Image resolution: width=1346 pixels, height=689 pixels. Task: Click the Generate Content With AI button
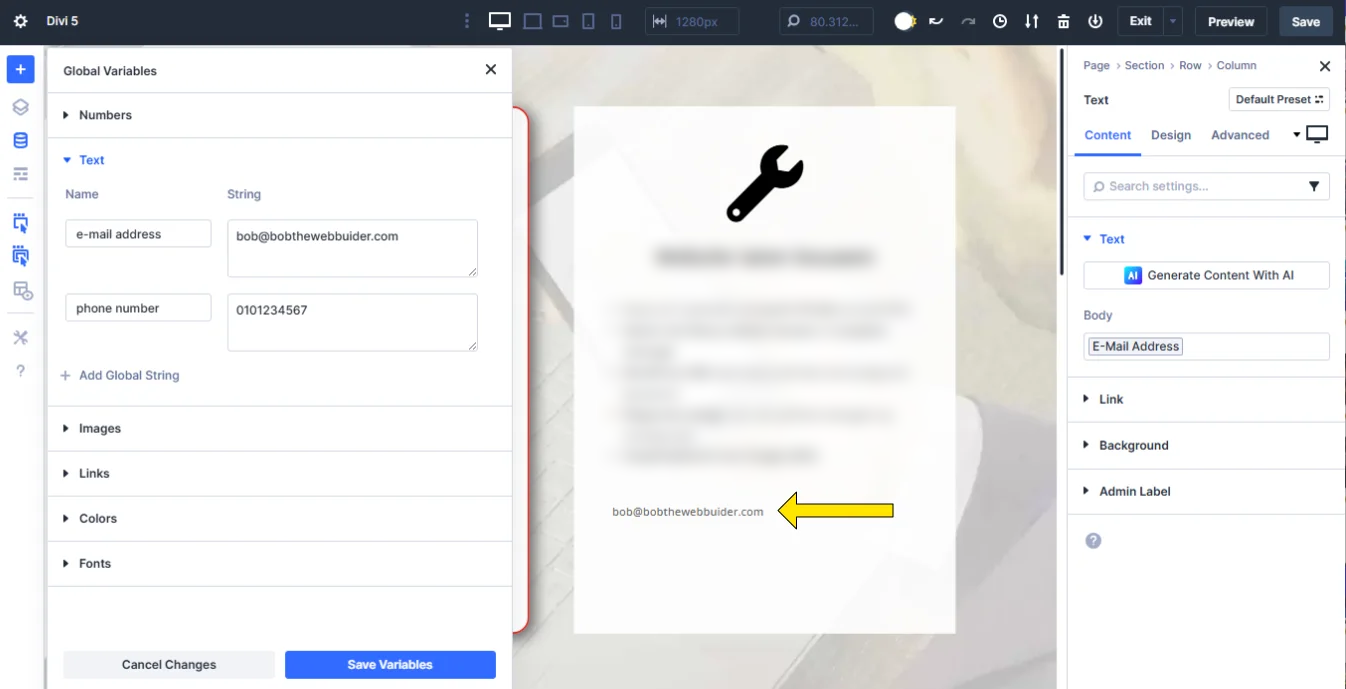(1206, 275)
